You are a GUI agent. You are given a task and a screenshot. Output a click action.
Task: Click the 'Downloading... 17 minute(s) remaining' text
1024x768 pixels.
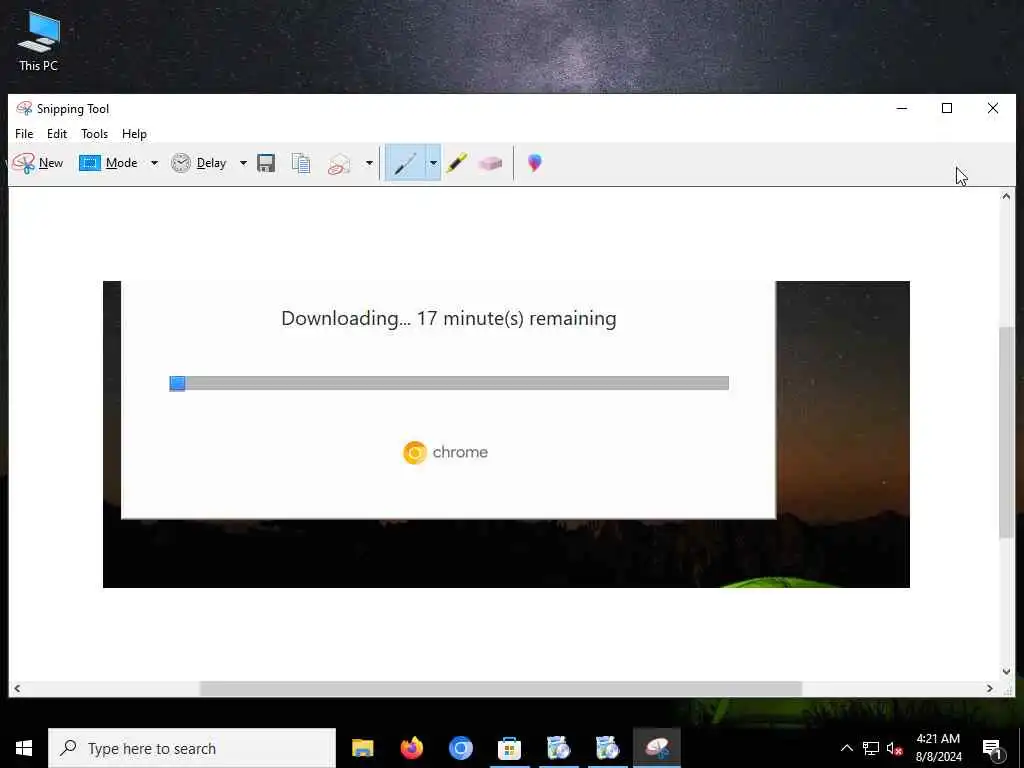click(x=449, y=318)
